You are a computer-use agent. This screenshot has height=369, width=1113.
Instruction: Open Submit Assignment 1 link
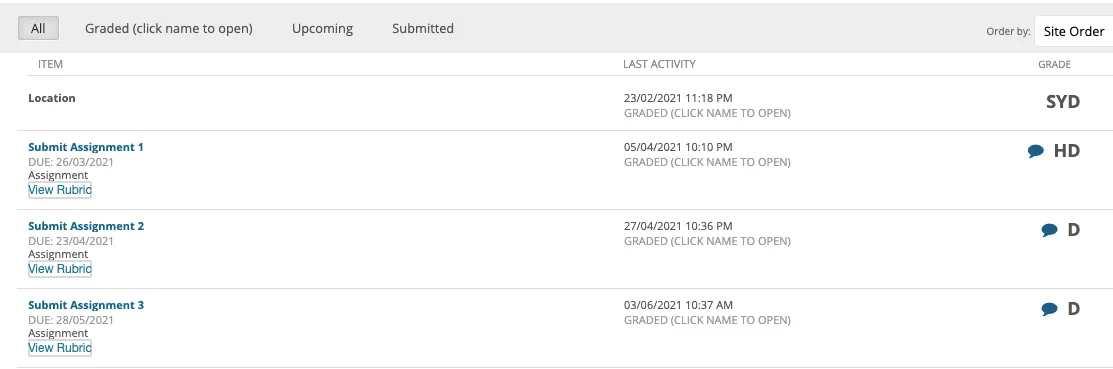tap(86, 147)
